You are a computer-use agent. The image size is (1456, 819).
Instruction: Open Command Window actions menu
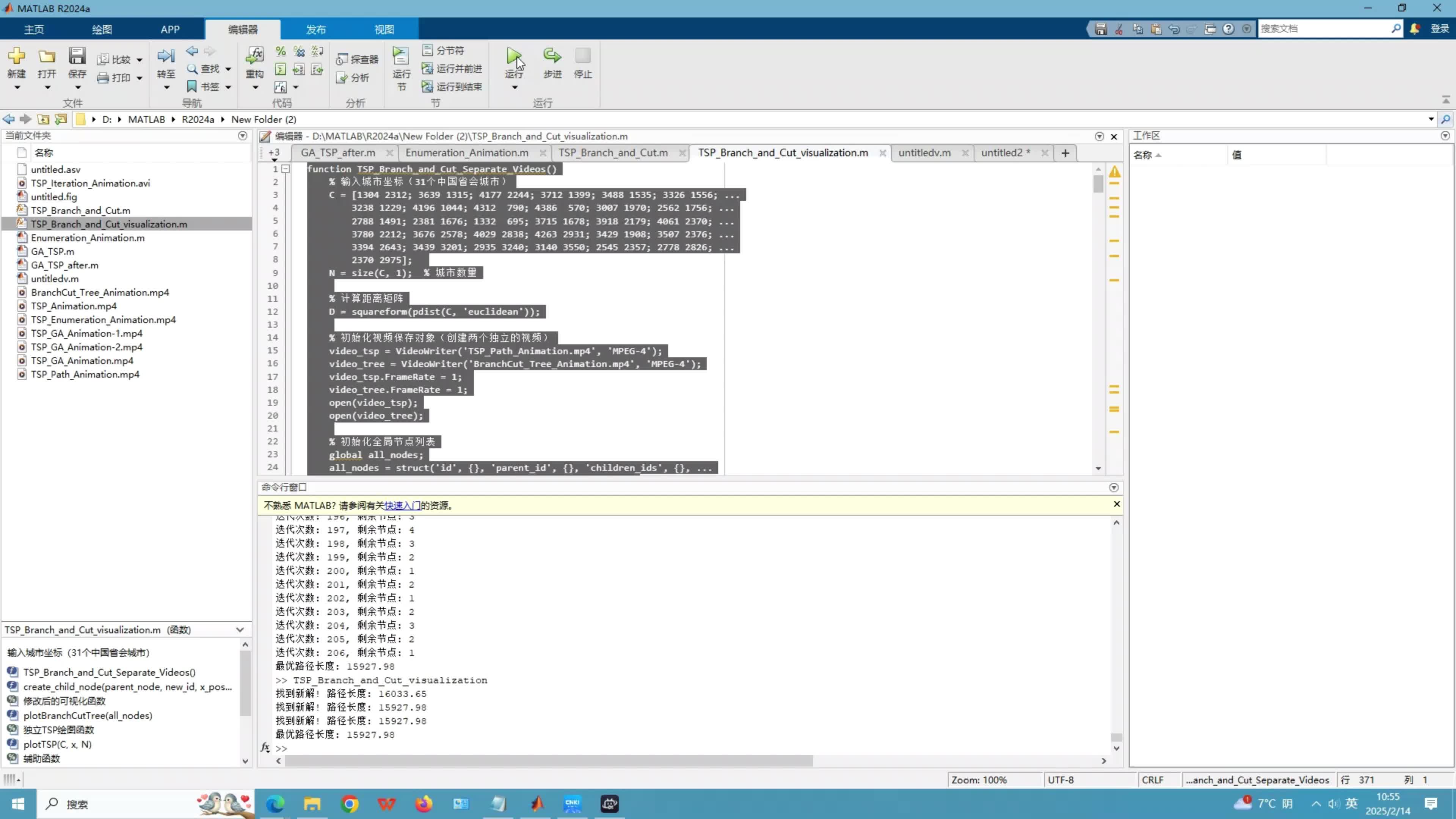pos(1114,487)
